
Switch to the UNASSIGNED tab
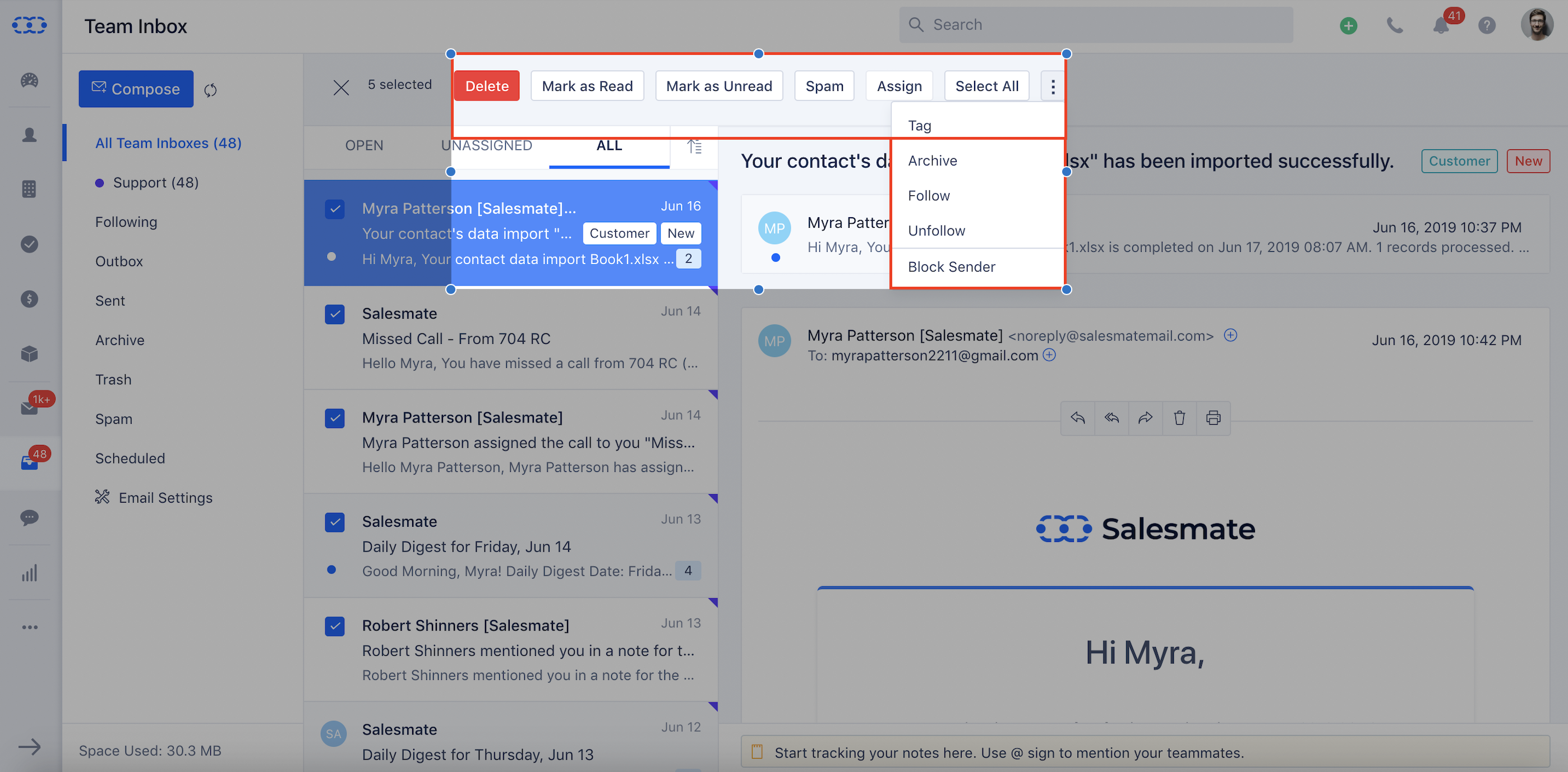pyautogui.click(x=486, y=145)
